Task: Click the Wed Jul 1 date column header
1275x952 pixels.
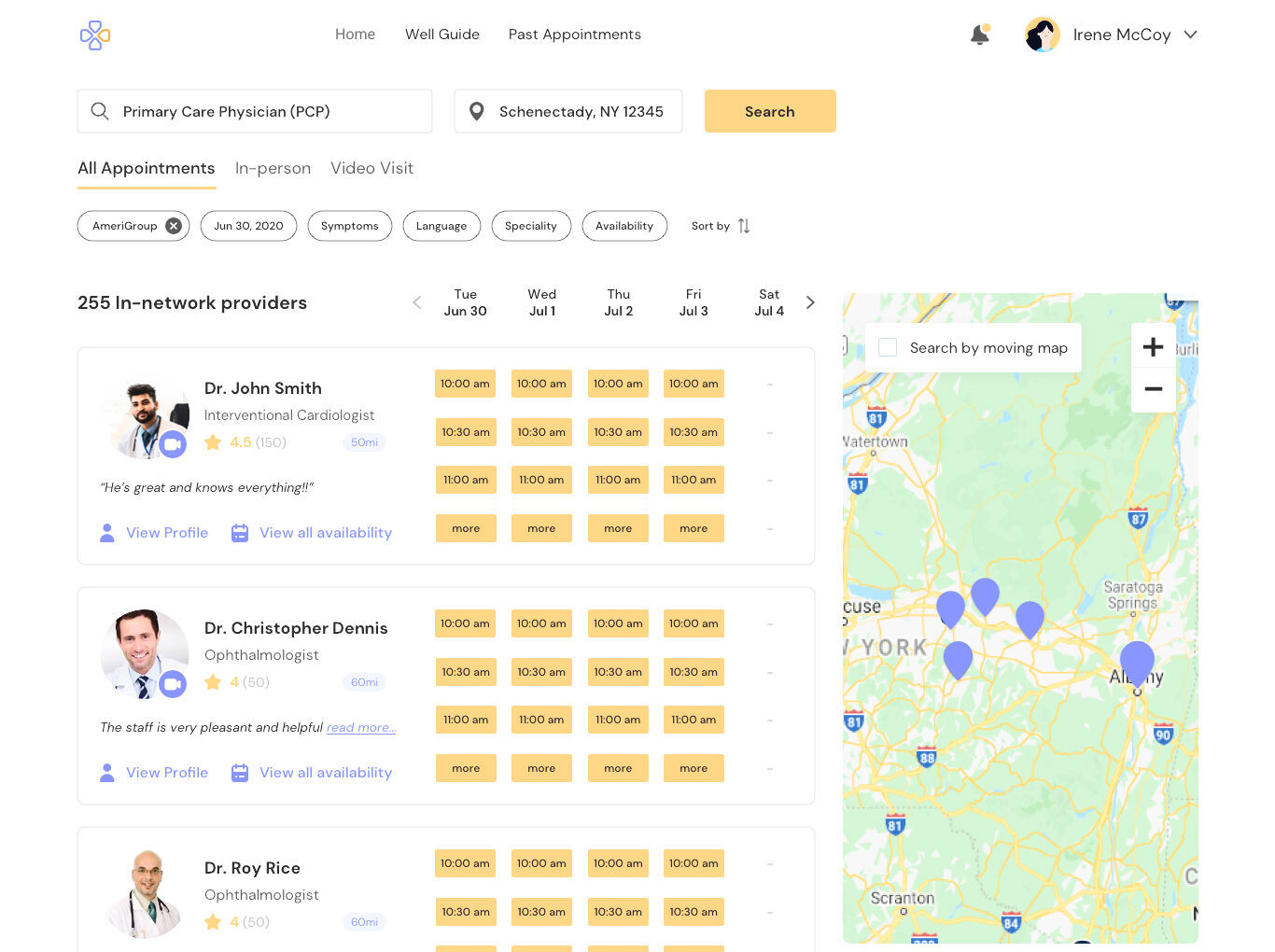Action: coord(541,302)
